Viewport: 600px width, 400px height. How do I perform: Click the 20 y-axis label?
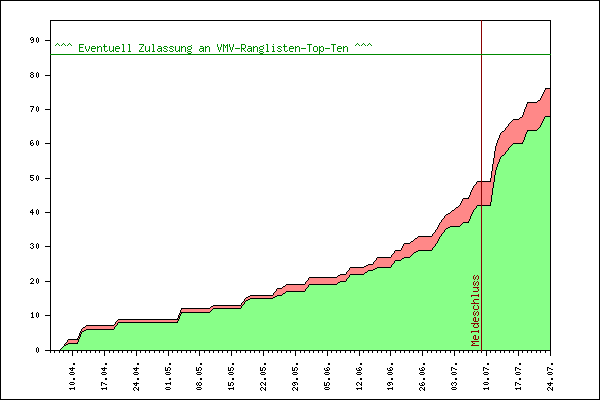tap(34, 281)
